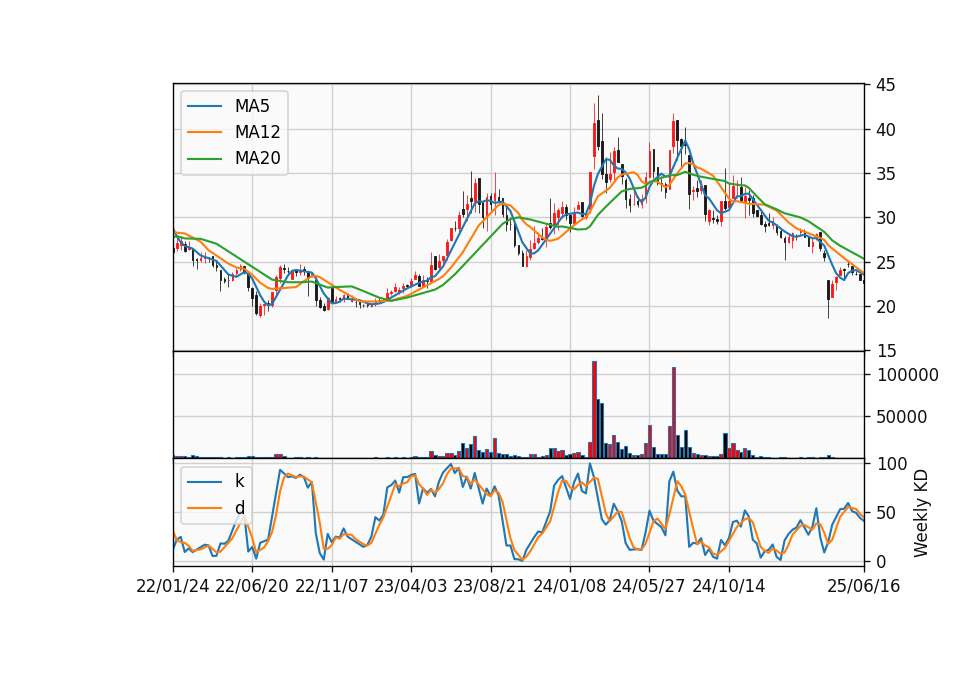
Task: Click the MA5 legend label
Action: (x=252, y=106)
